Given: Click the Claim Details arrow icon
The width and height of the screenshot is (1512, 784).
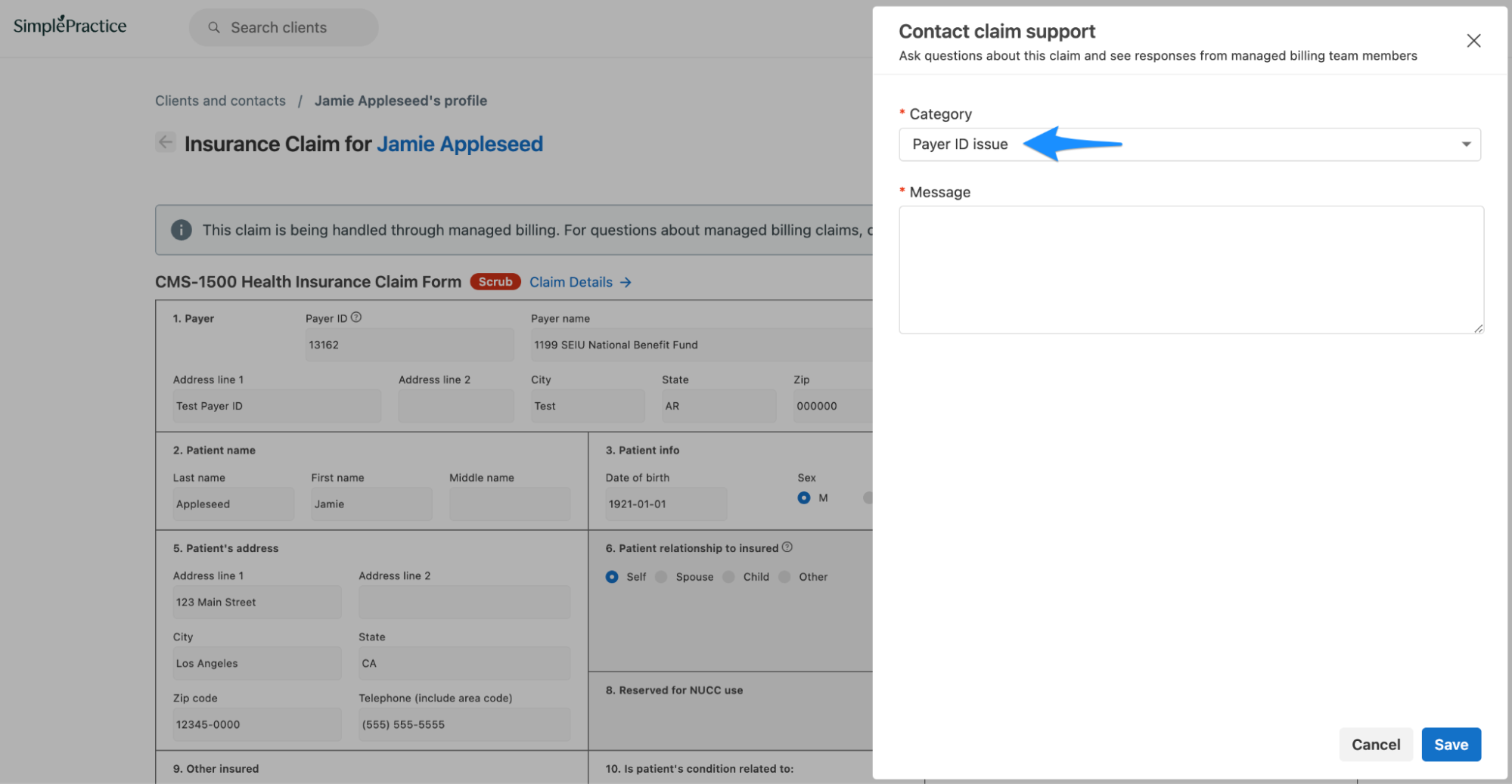Looking at the screenshot, I should (x=626, y=282).
